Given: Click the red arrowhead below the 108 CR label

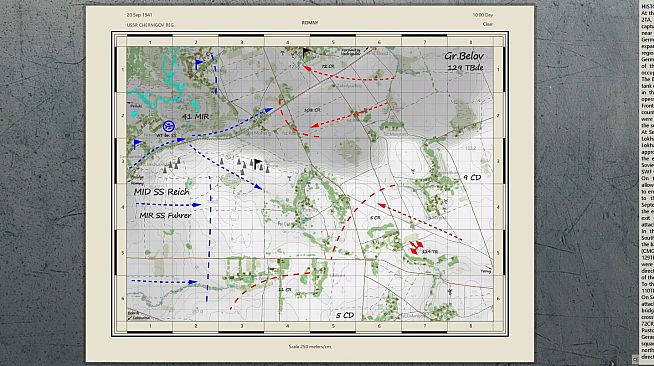Looking at the screenshot, I should coord(315,125).
